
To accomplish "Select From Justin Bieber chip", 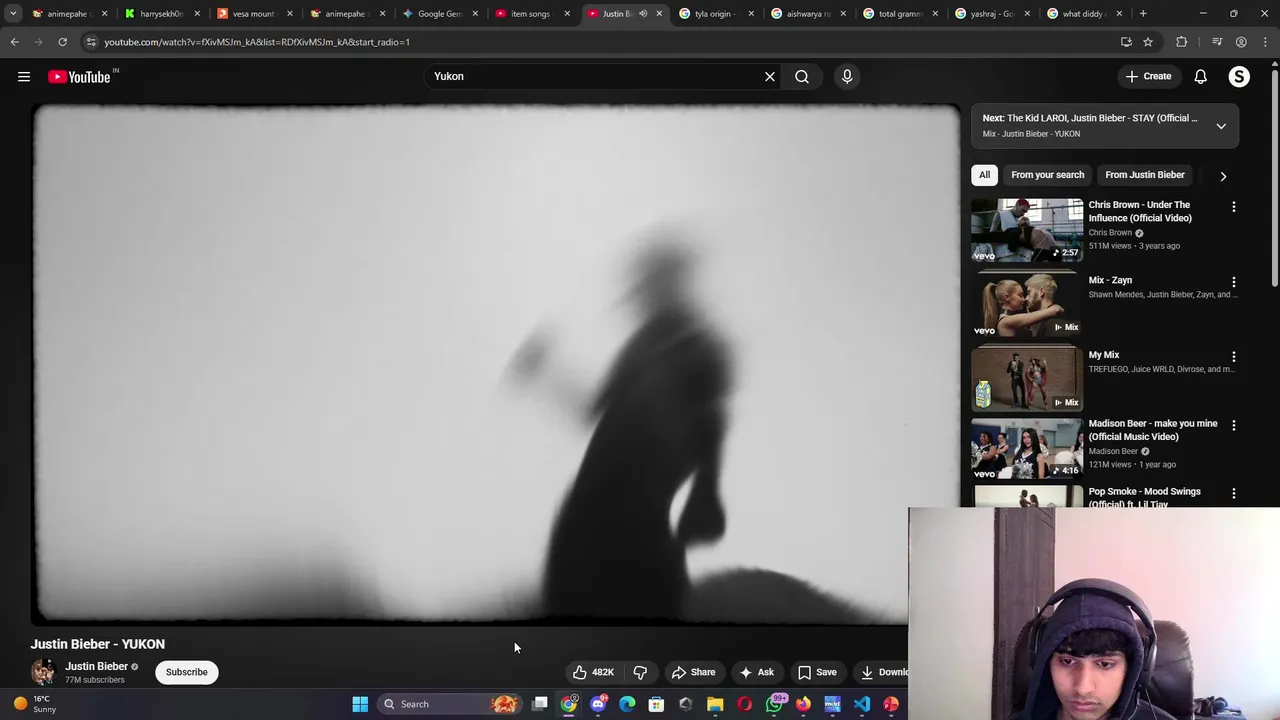I will [1145, 175].
